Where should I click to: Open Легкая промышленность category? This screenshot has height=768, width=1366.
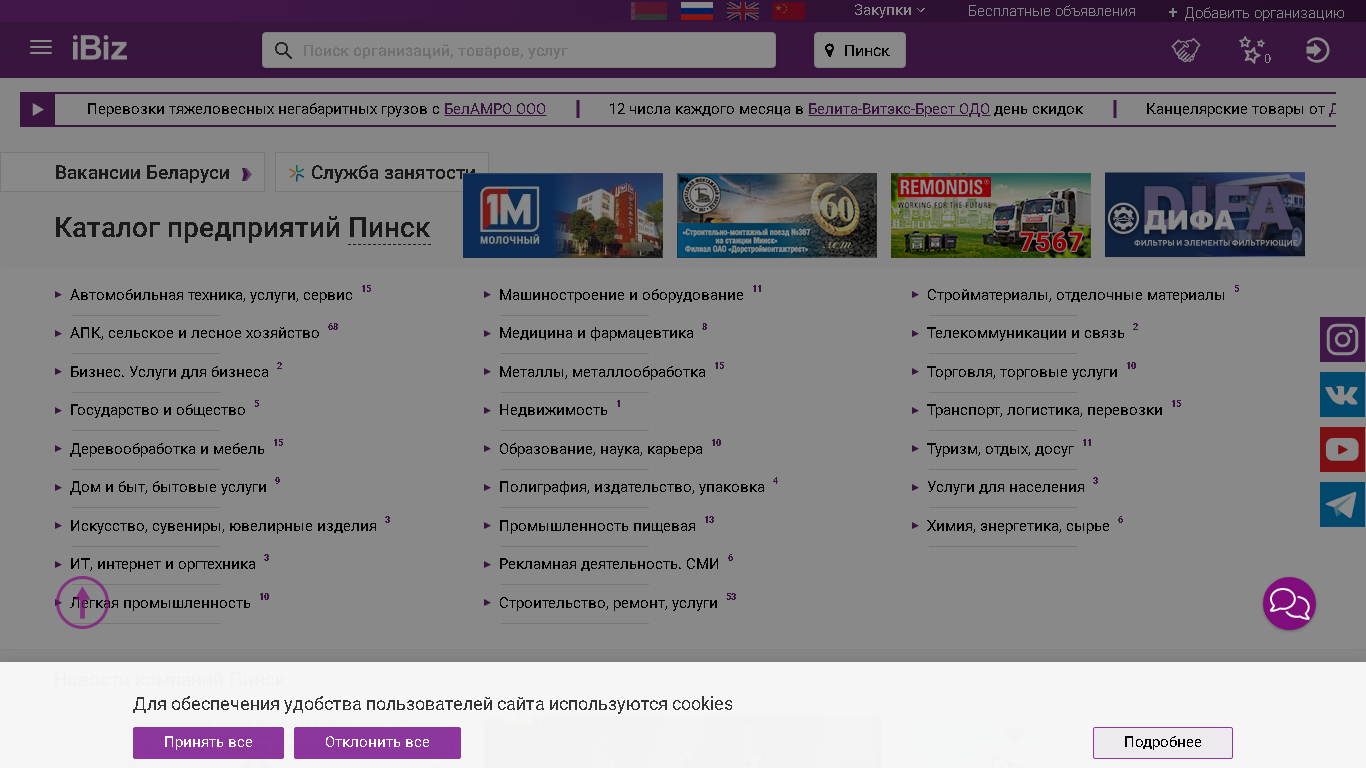pyautogui.click(x=160, y=603)
